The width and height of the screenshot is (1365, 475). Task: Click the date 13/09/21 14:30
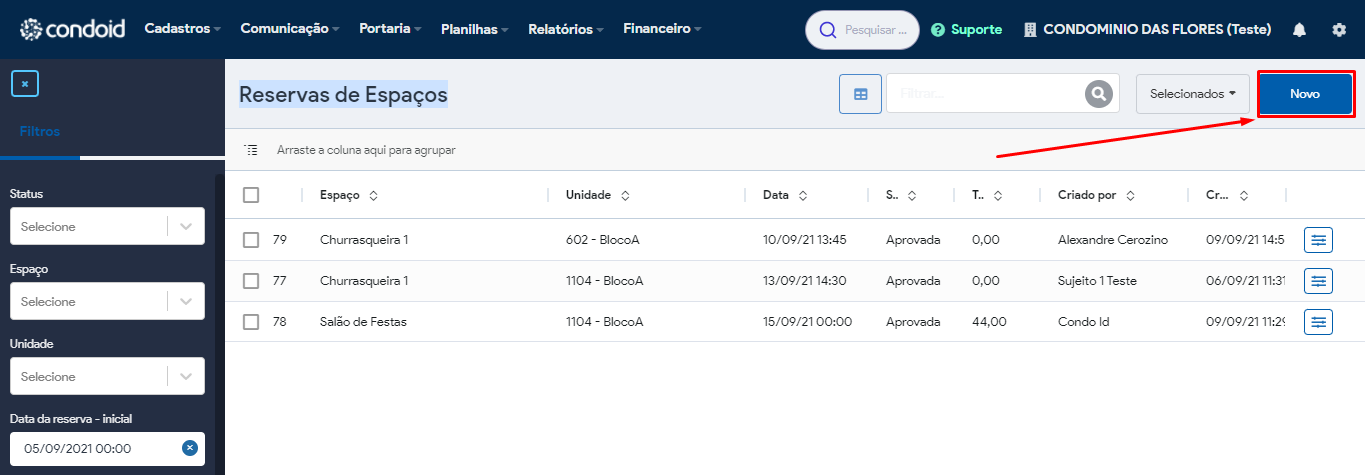click(x=804, y=281)
